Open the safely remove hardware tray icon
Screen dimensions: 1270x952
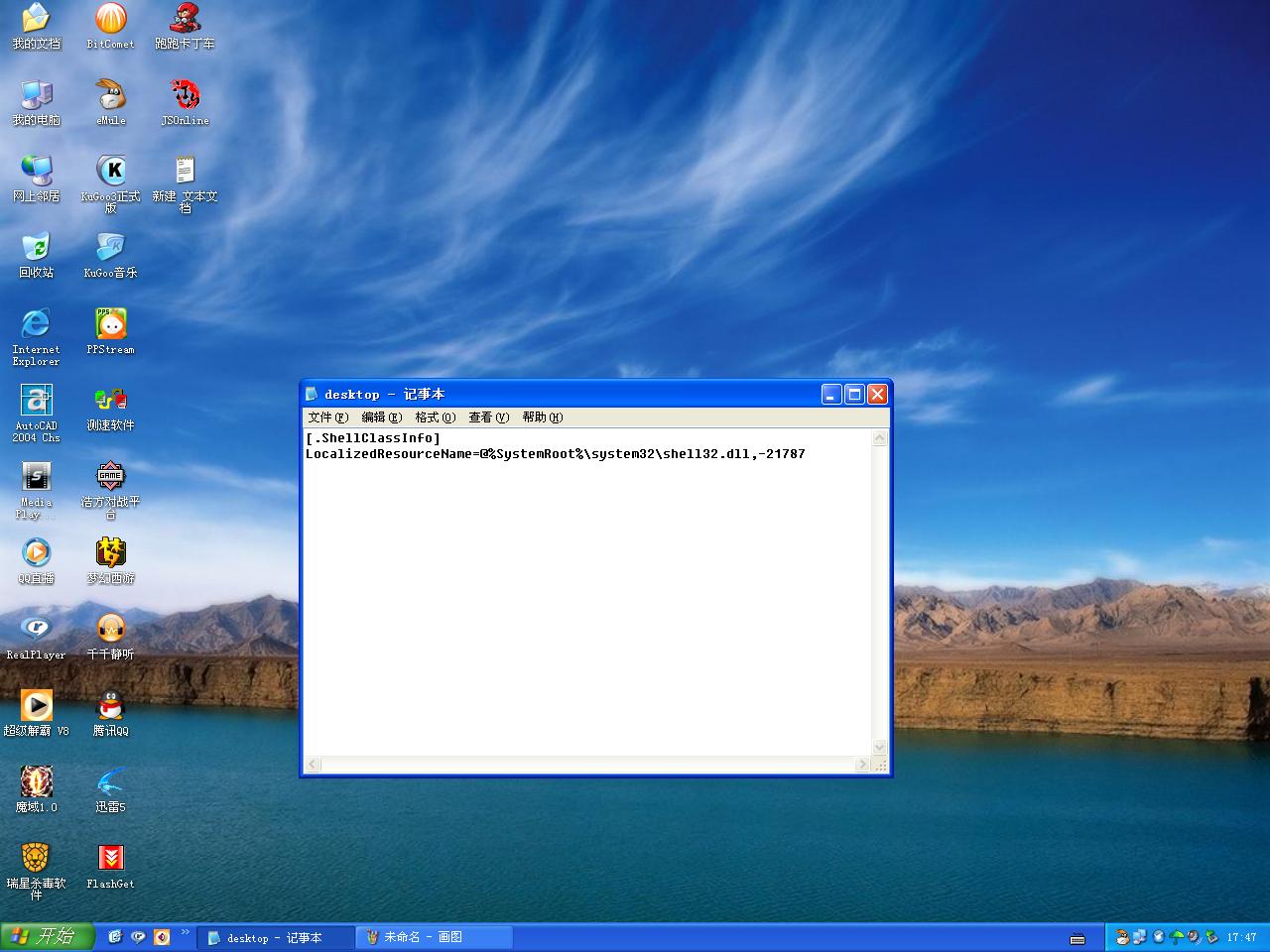tap(1211, 937)
